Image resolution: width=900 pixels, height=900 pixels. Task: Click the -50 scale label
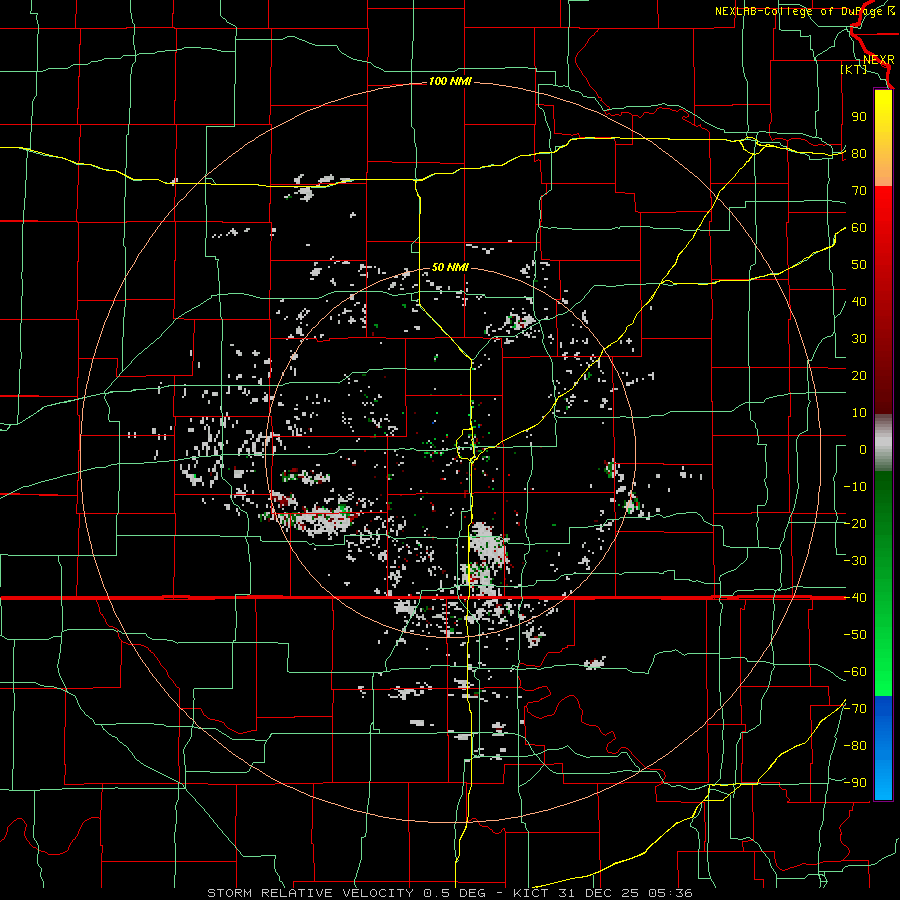855,635
